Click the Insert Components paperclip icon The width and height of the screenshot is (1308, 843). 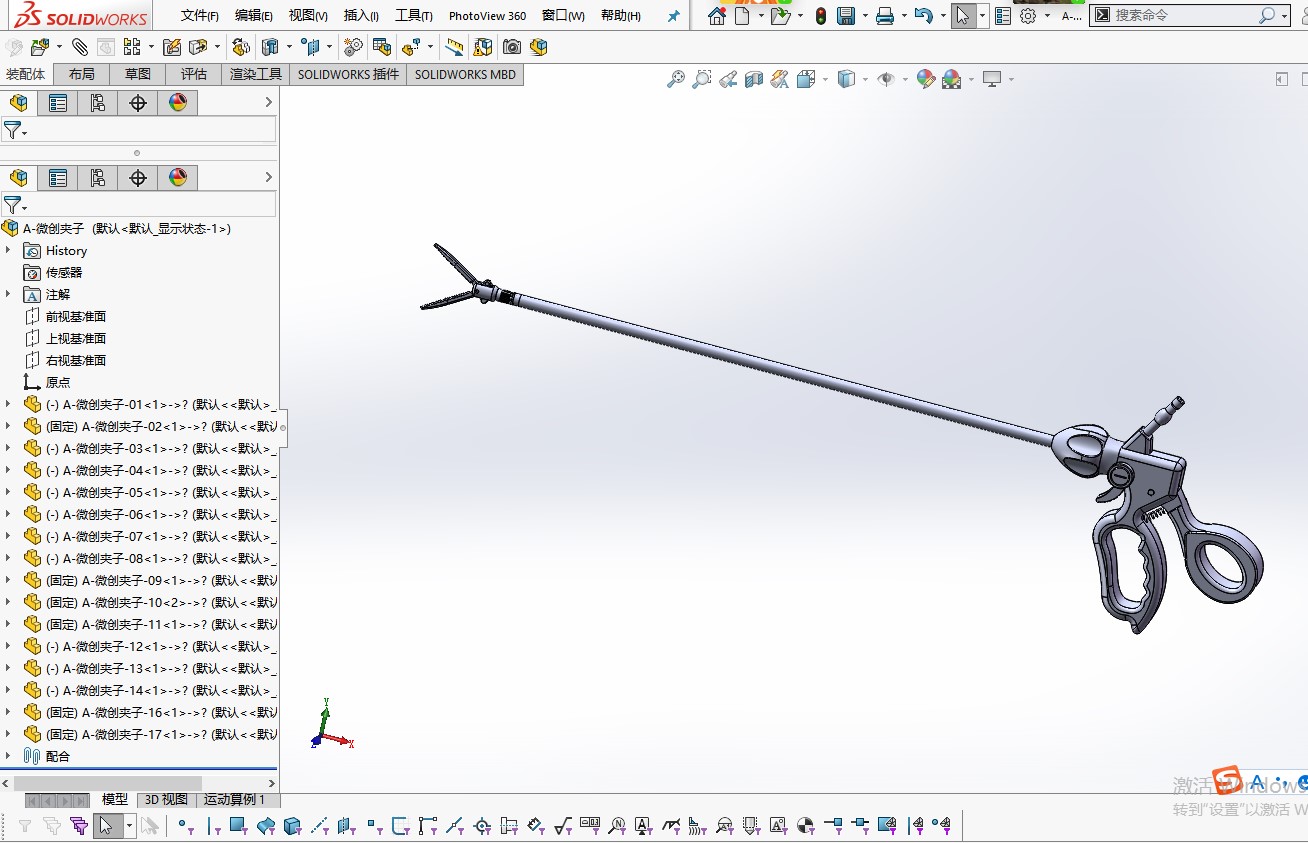point(80,47)
